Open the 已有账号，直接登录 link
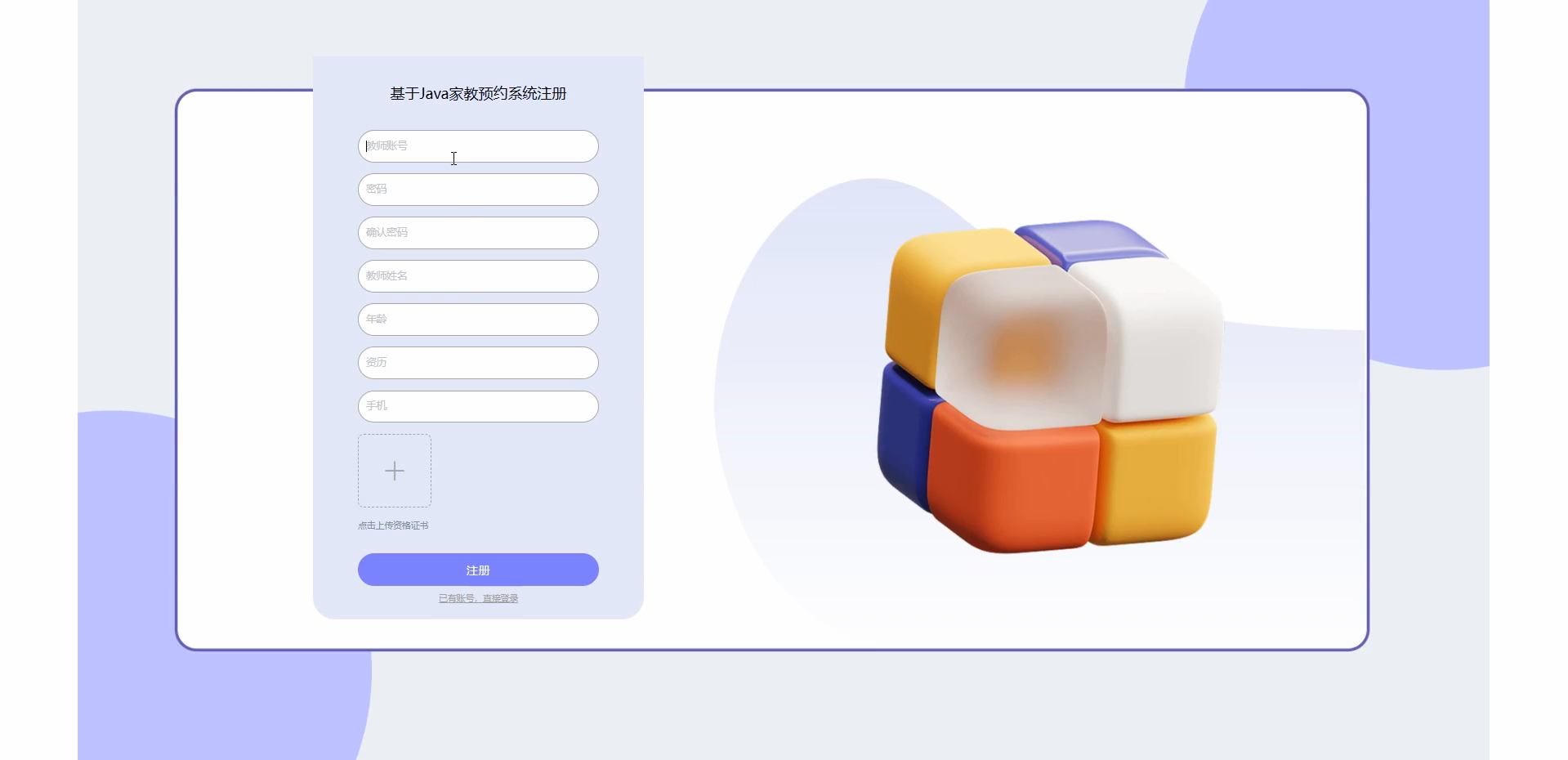The height and width of the screenshot is (760, 1568). 478,598
